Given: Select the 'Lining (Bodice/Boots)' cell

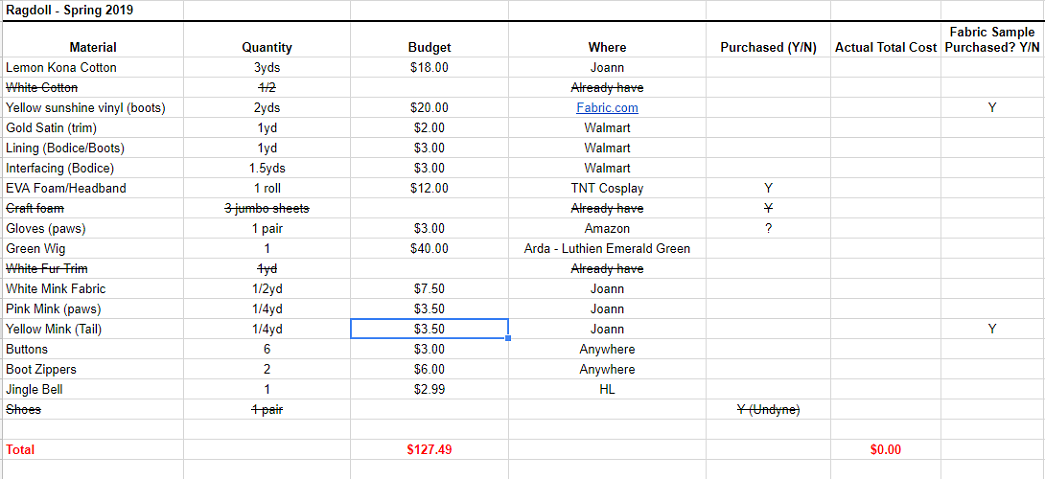Looking at the screenshot, I should coord(93,148).
